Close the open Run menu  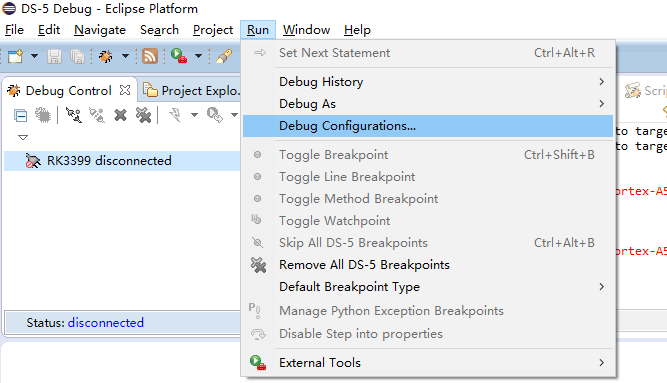pyautogui.click(x=258, y=30)
